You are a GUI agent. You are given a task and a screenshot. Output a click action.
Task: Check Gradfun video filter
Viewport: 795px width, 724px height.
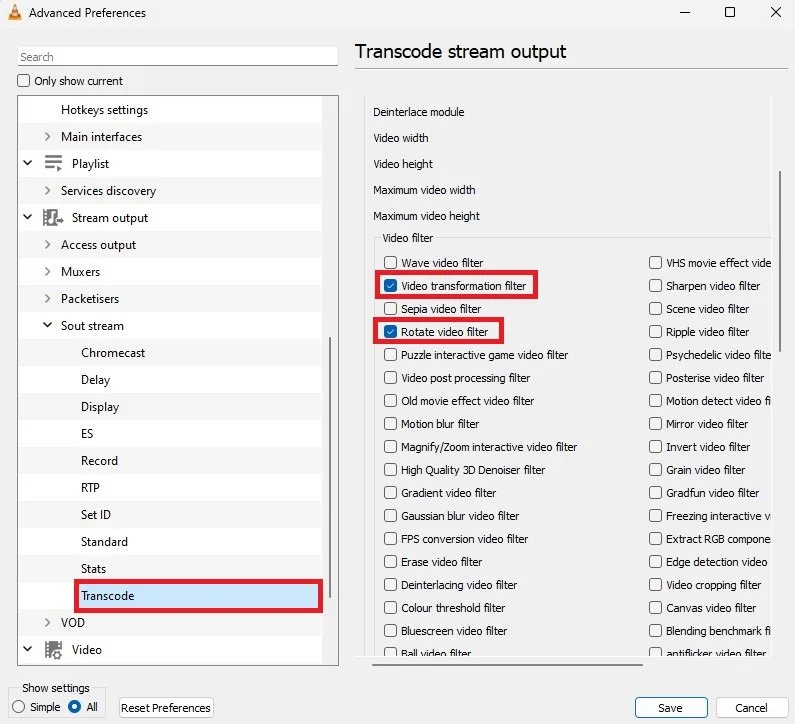point(656,492)
